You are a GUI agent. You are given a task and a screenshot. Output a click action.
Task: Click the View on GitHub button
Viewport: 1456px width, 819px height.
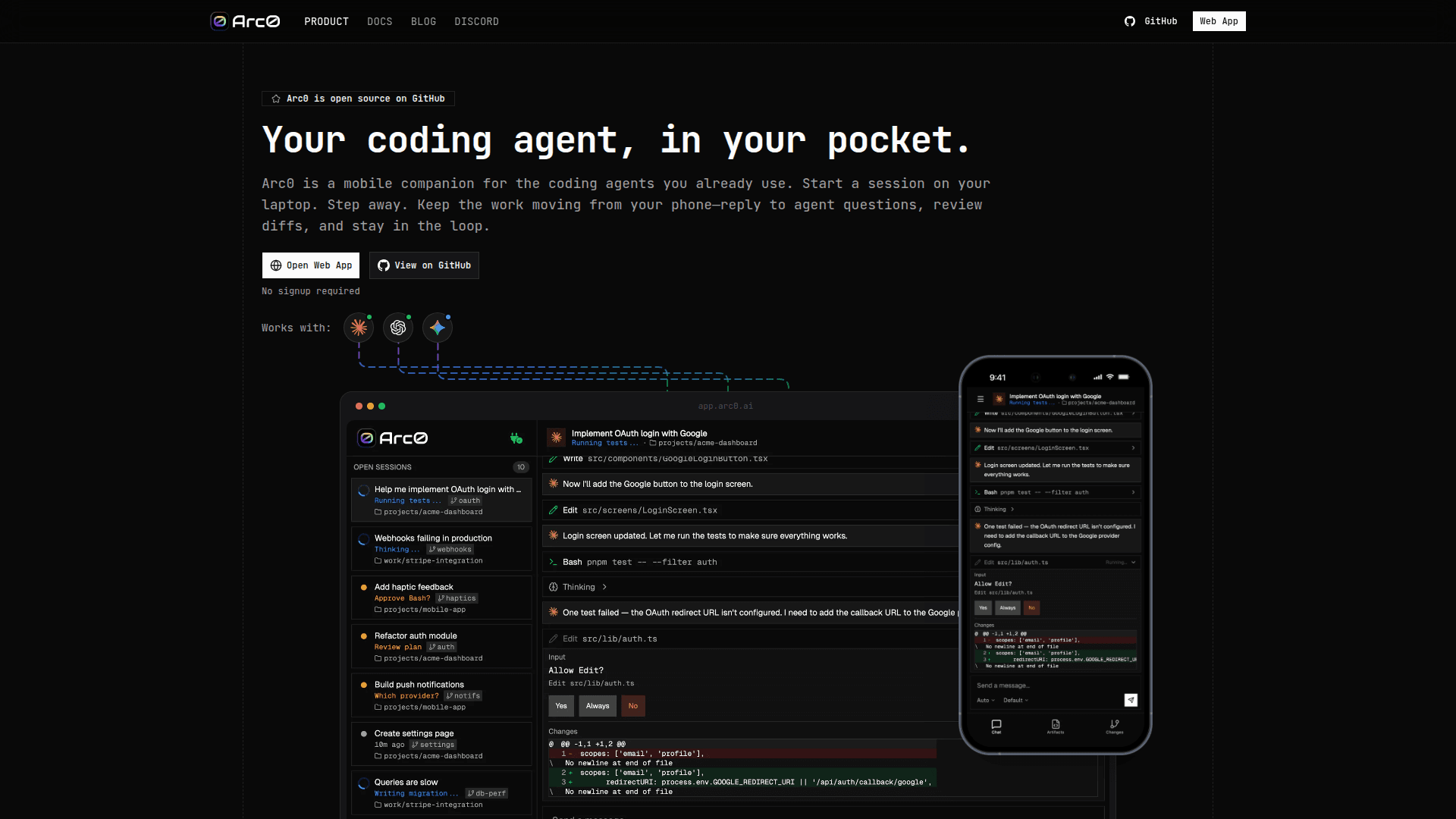[x=424, y=265]
